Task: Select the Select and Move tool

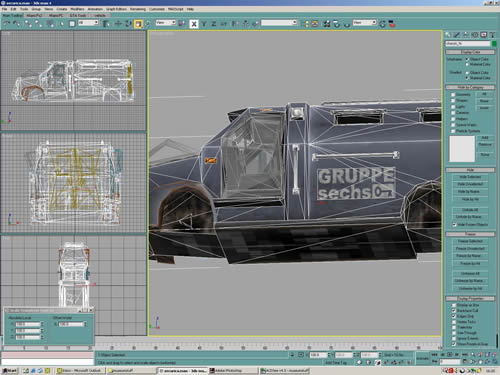Action: [x=118, y=24]
